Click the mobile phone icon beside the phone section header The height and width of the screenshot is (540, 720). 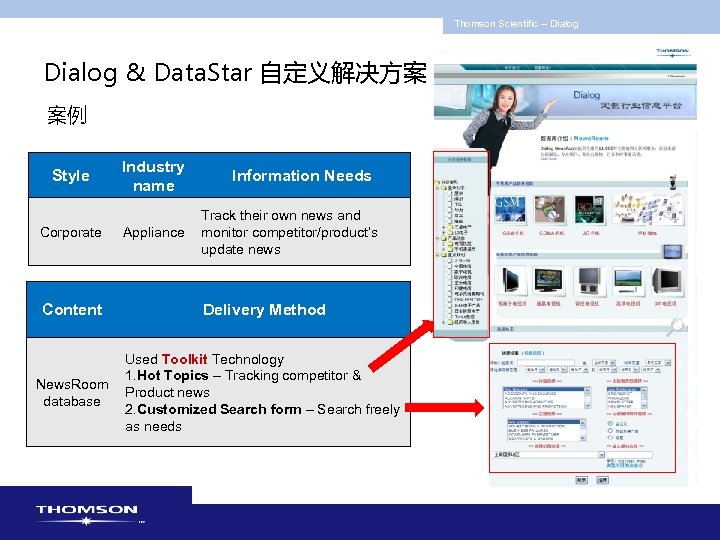(673, 182)
